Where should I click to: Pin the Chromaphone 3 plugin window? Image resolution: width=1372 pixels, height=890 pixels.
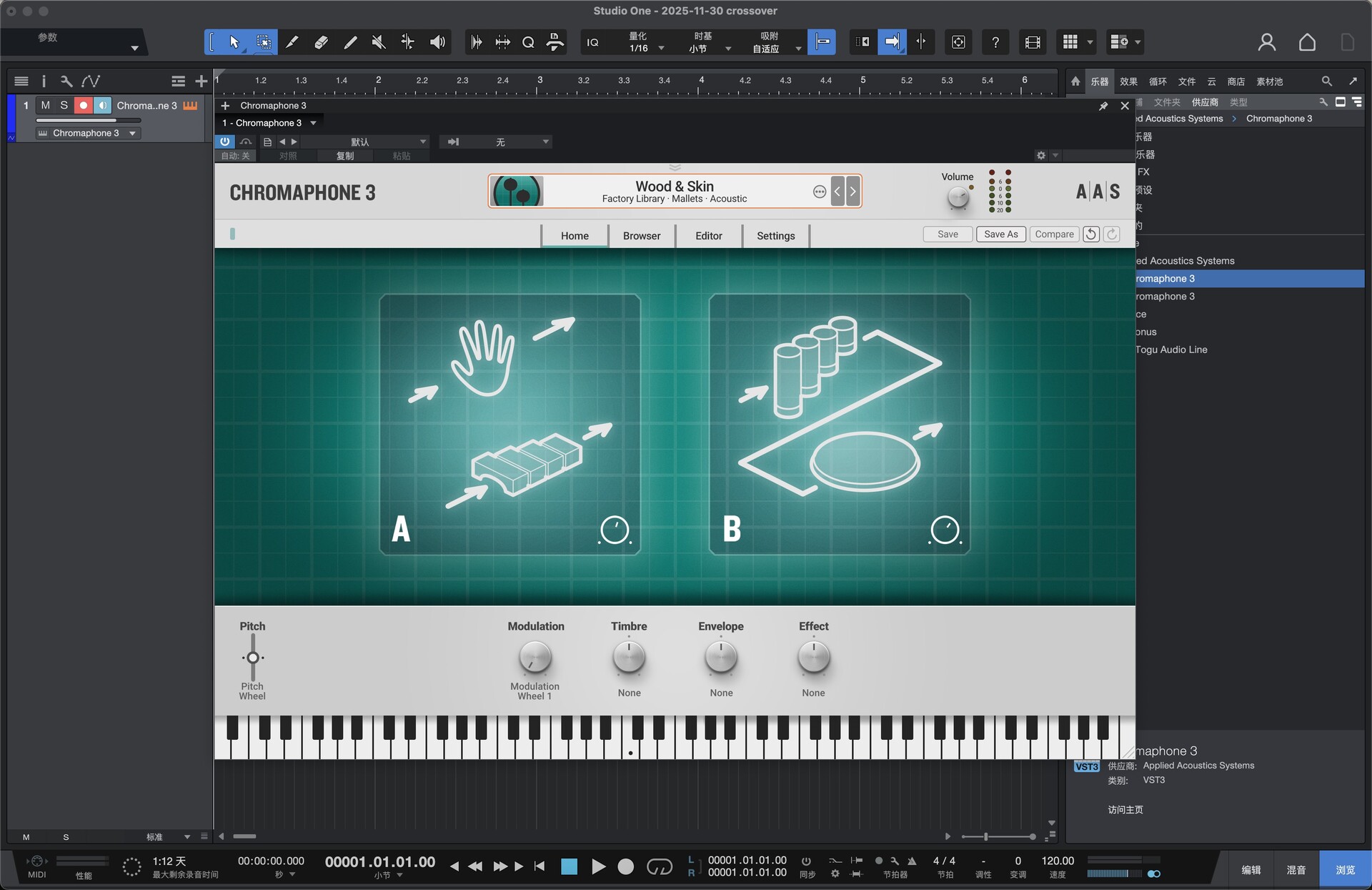1103,106
